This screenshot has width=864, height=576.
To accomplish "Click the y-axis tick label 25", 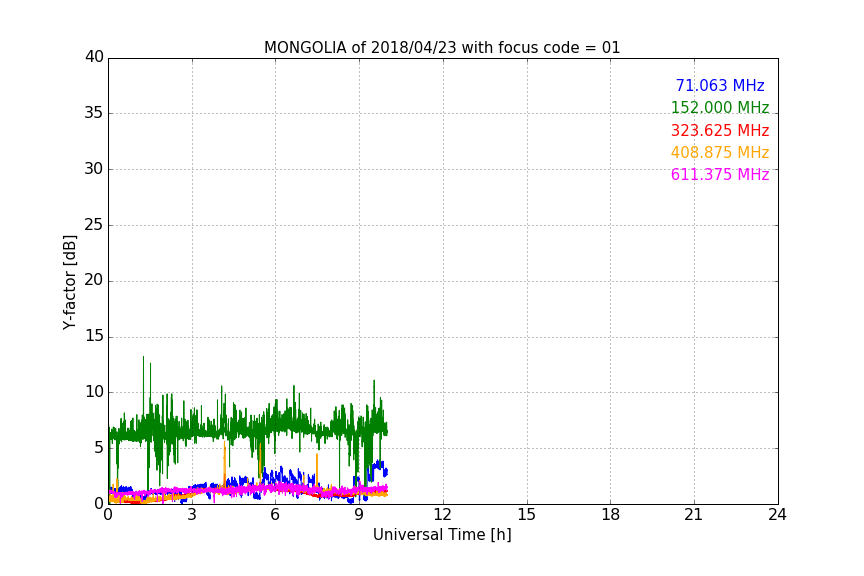I will pos(94,225).
